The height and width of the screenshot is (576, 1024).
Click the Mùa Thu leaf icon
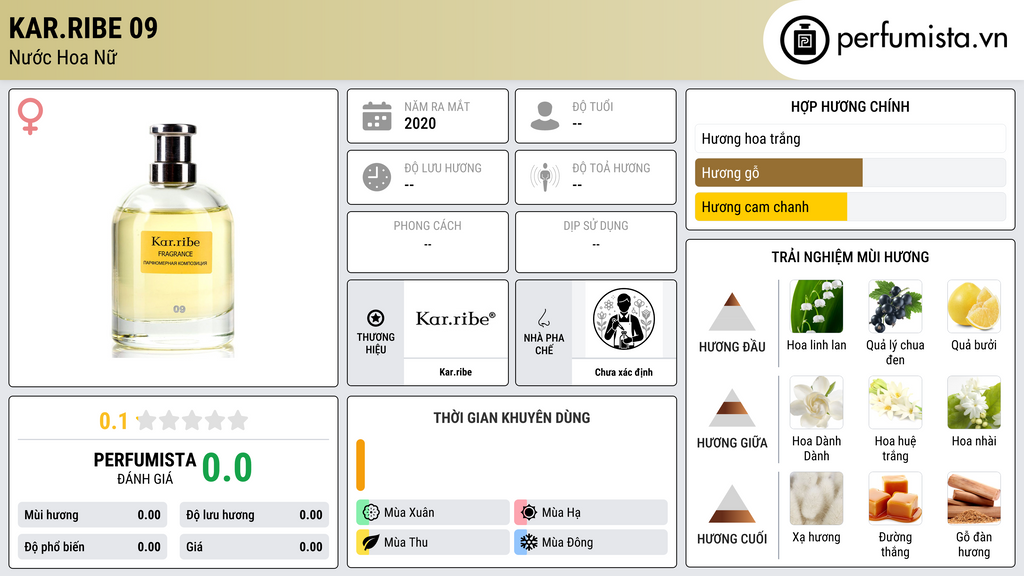pos(371,542)
